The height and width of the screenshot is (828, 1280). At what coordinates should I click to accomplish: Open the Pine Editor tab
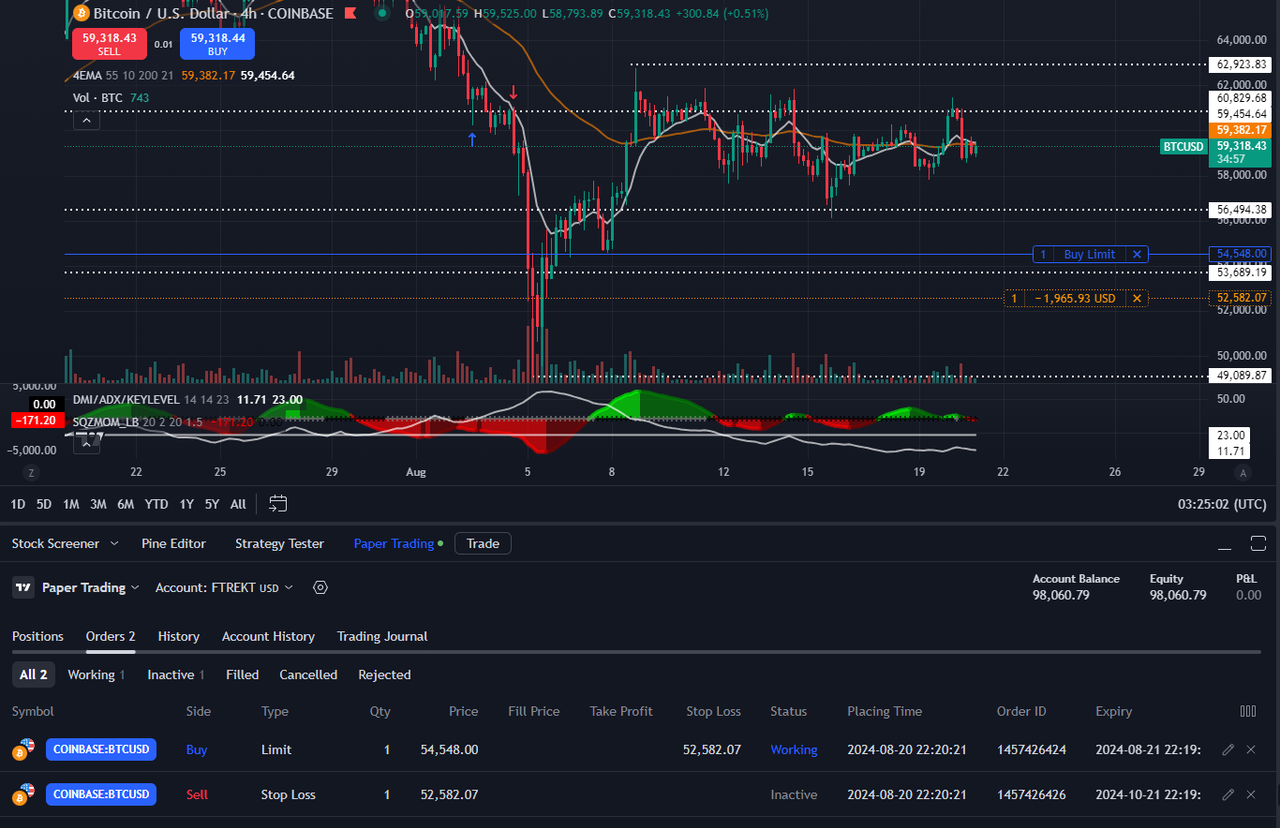point(174,544)
